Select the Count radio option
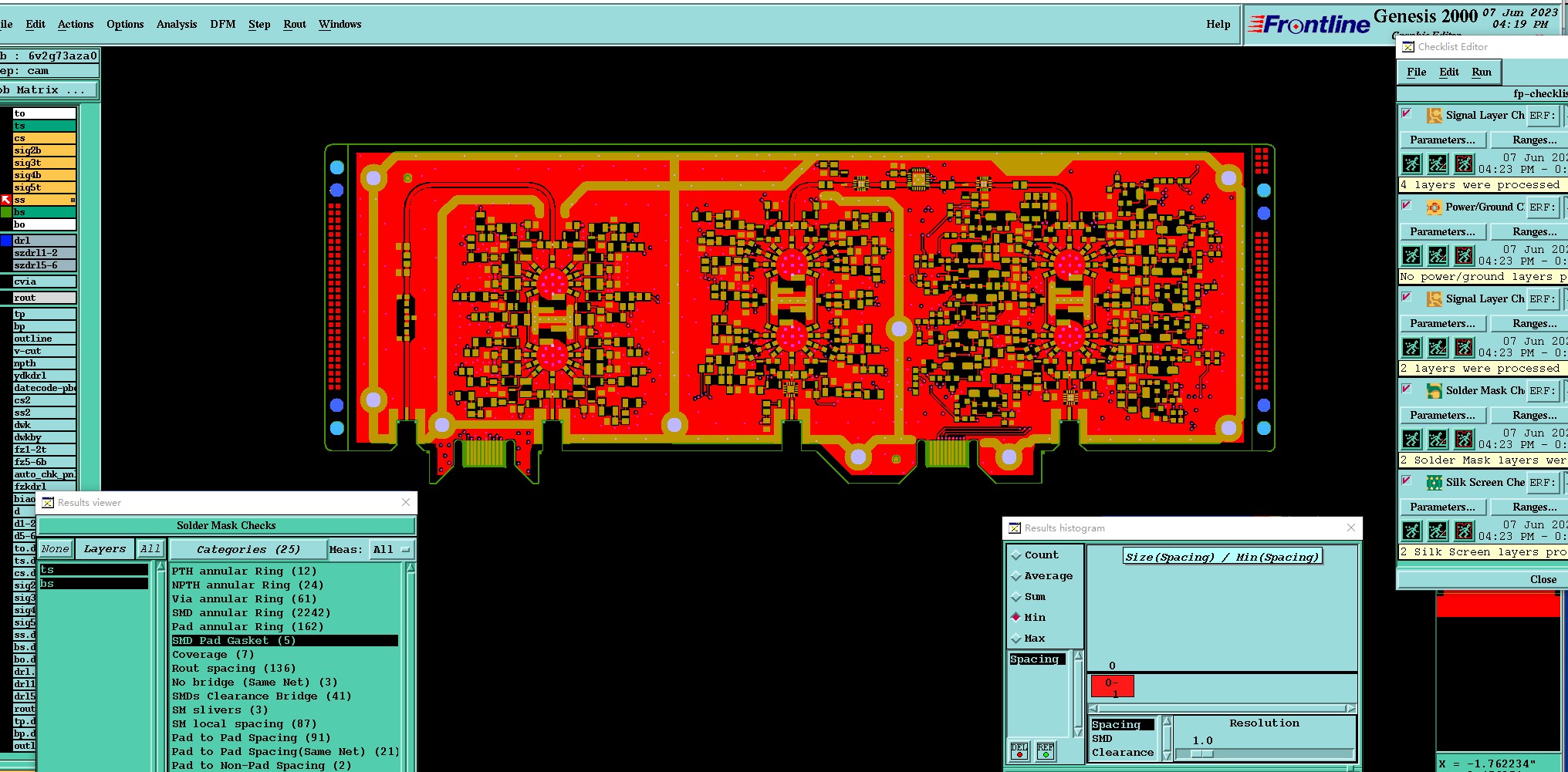Screen dimensions: 1568x772 pos(1035,555)
